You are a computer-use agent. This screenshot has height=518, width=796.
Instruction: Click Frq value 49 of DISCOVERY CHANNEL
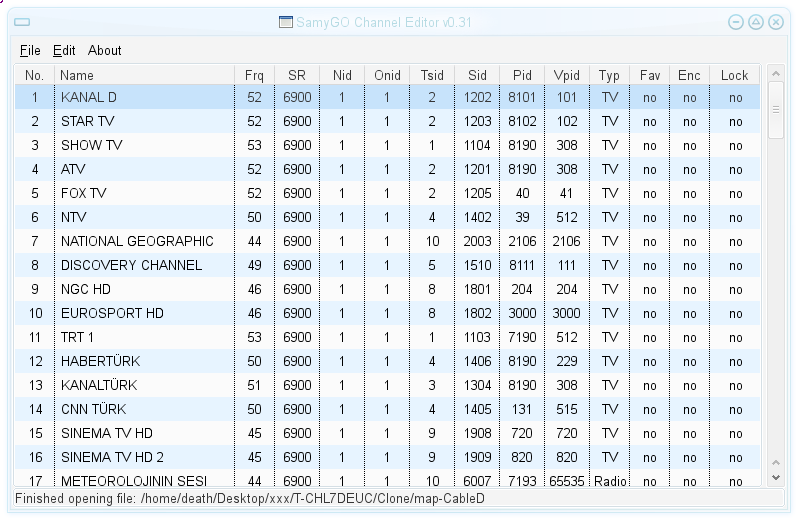(254, 265)
